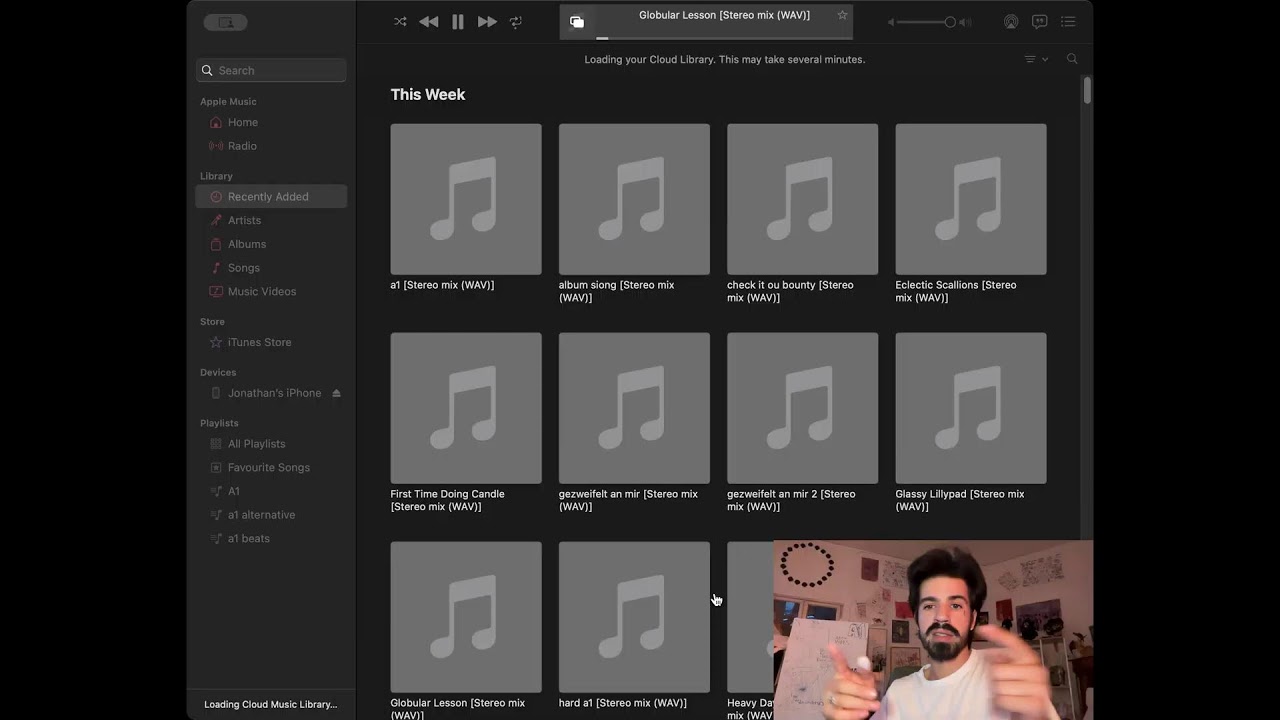Screen dimensions: 1280x720
Task: Show the lyrics panel
Action: pyautogui.click(x=1040, y=22)
